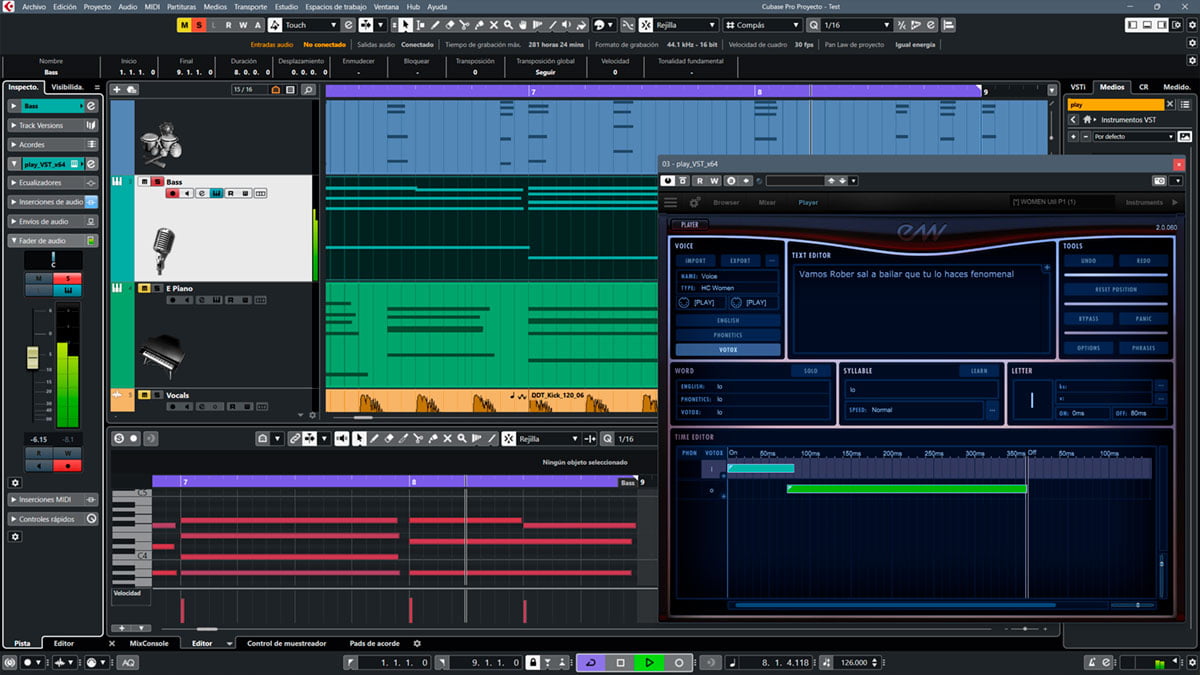Click the PANIC button in Tools
Viewport: 1200px width, 675px height.
tap(1142, 319)
